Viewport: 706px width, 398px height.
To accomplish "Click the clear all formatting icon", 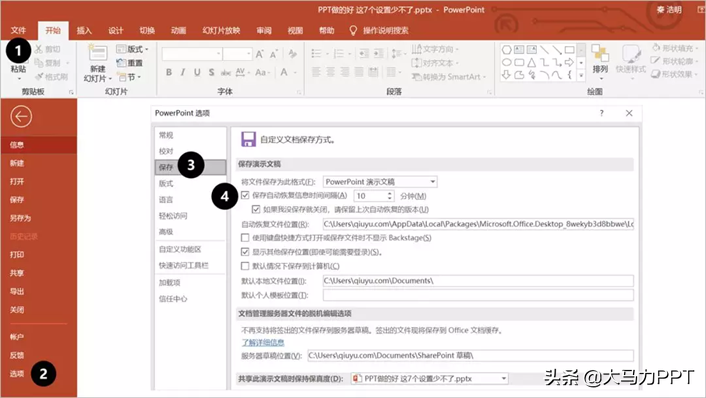I will tap(293, 54).
